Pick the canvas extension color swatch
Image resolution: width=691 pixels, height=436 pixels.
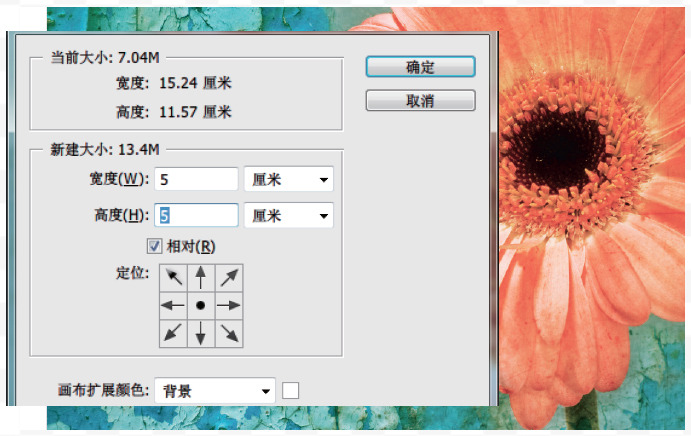tap(290, 391)
